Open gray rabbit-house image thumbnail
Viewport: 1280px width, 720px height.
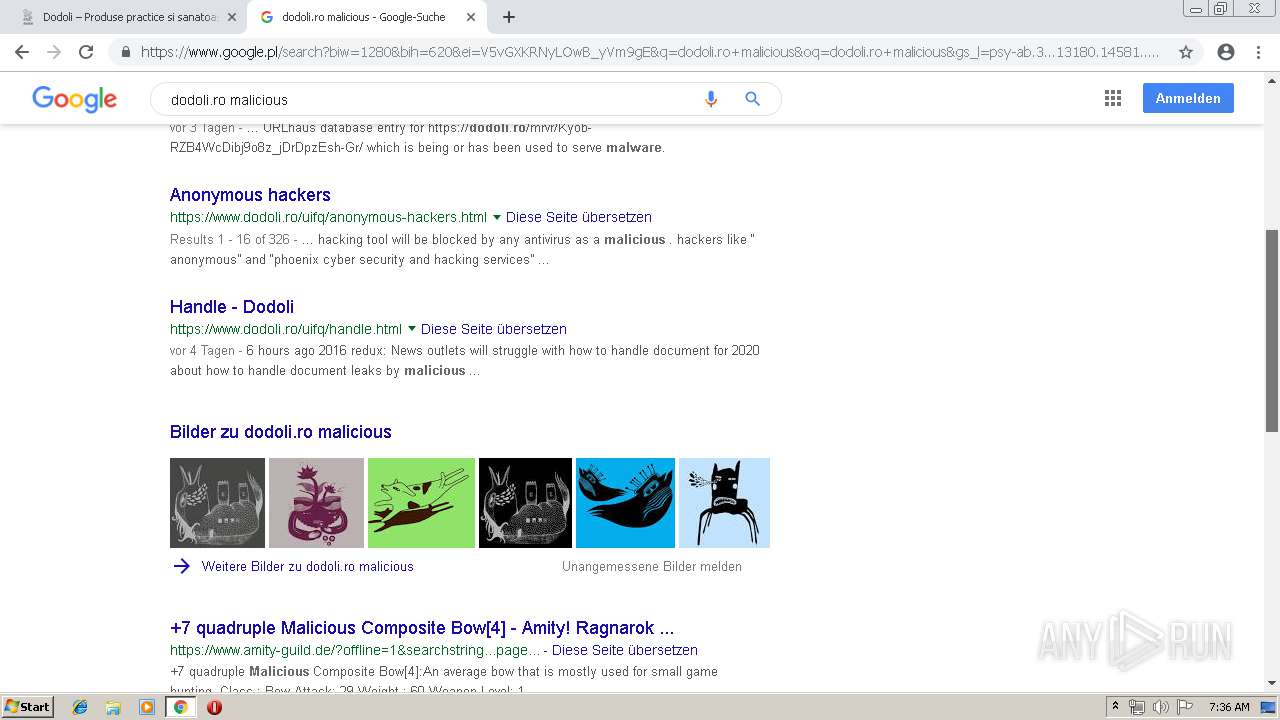pos(217,503)
